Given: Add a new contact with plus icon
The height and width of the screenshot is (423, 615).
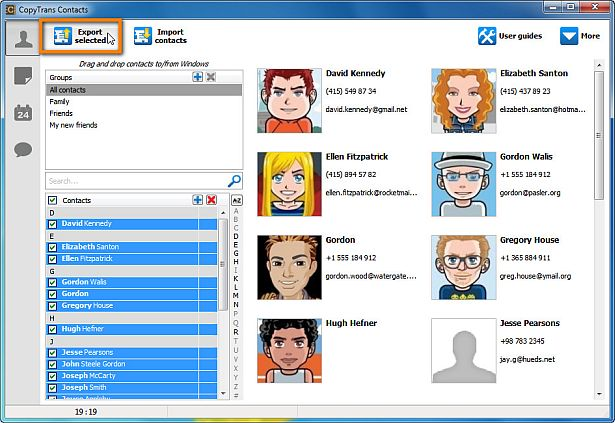Looking at the screenshot, I should (x=198, y=200).
